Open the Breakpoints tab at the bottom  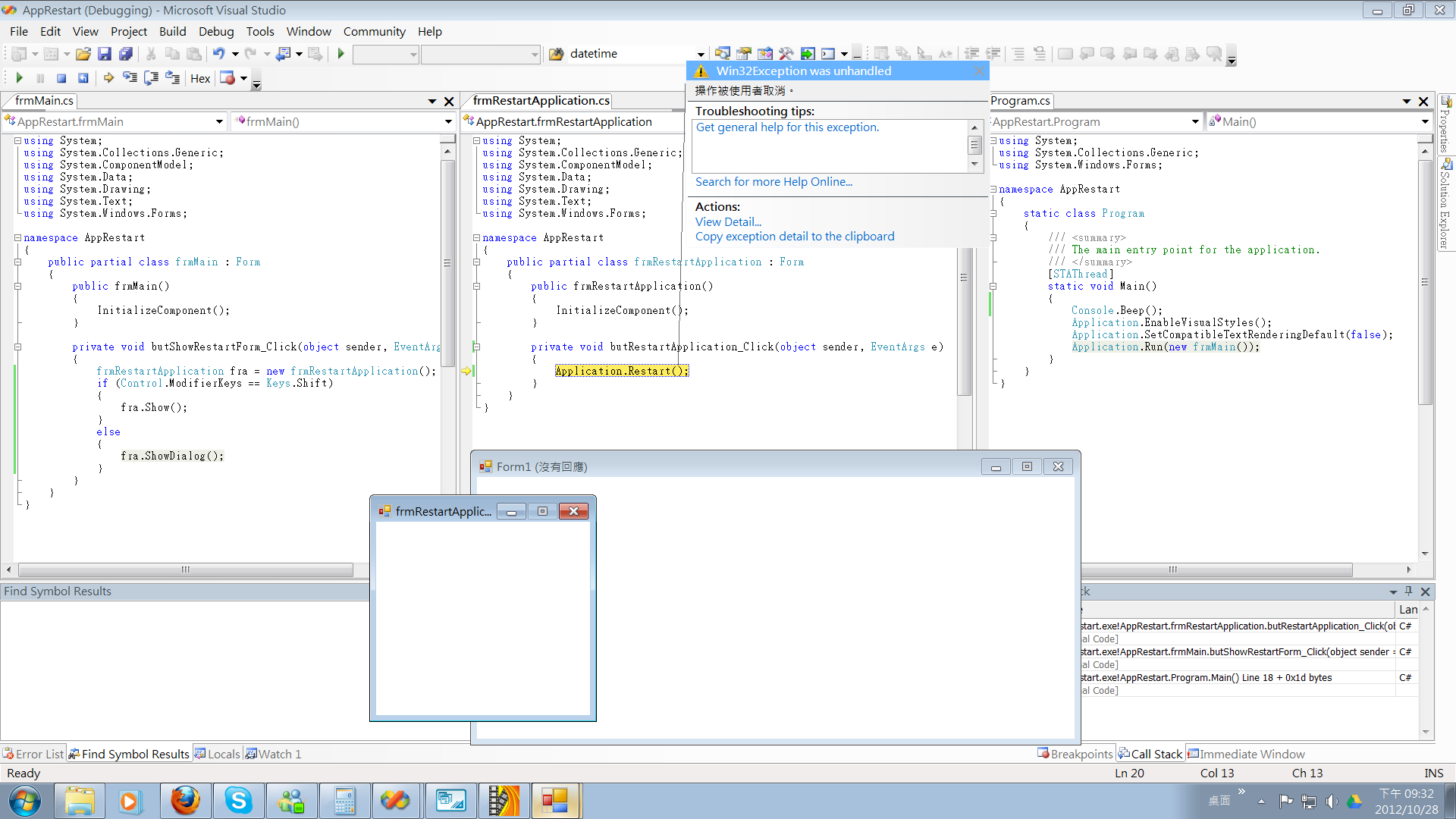pyautogui.click(x=1075, y=754)
